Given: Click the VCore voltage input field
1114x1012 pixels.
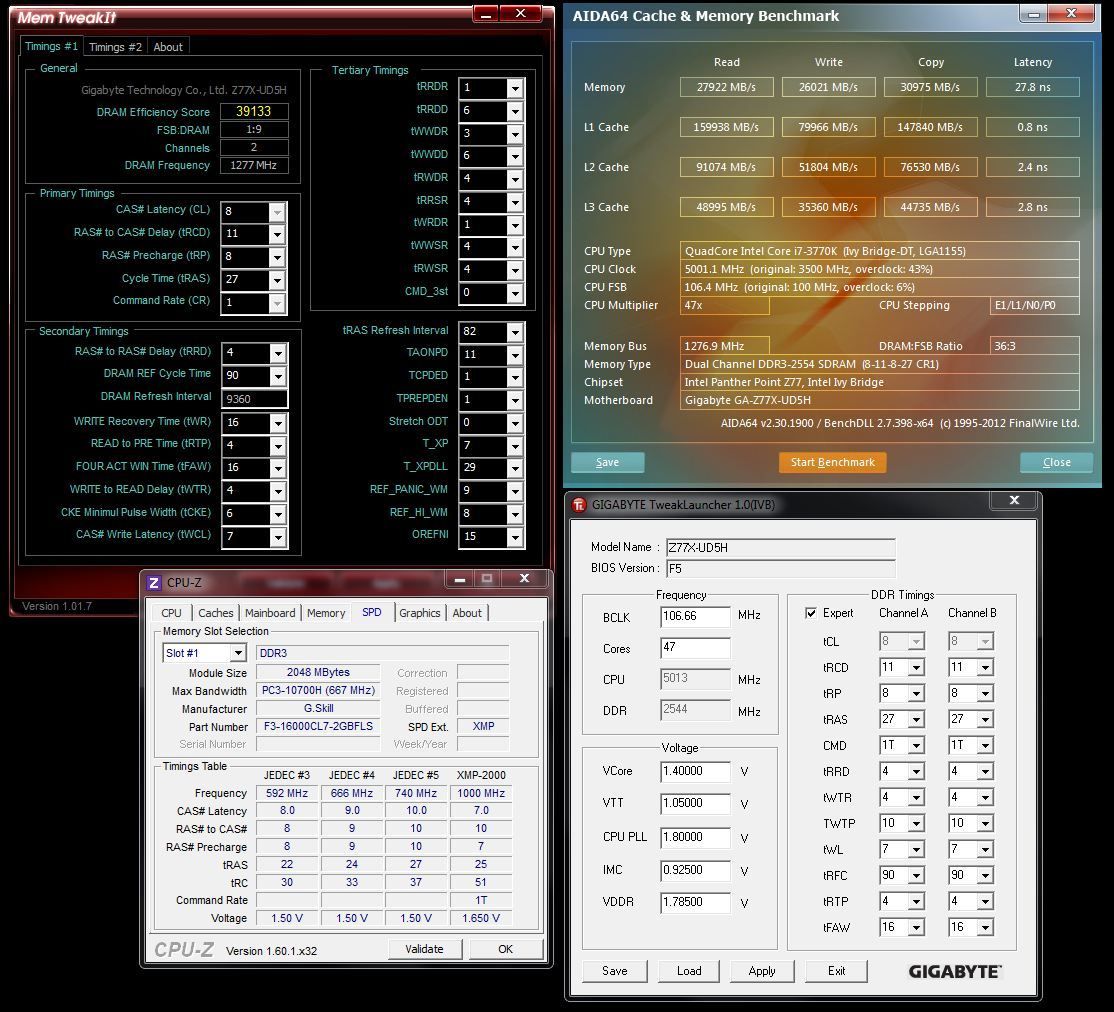Looking at the screenshot, I should click(x=695, y=771).
